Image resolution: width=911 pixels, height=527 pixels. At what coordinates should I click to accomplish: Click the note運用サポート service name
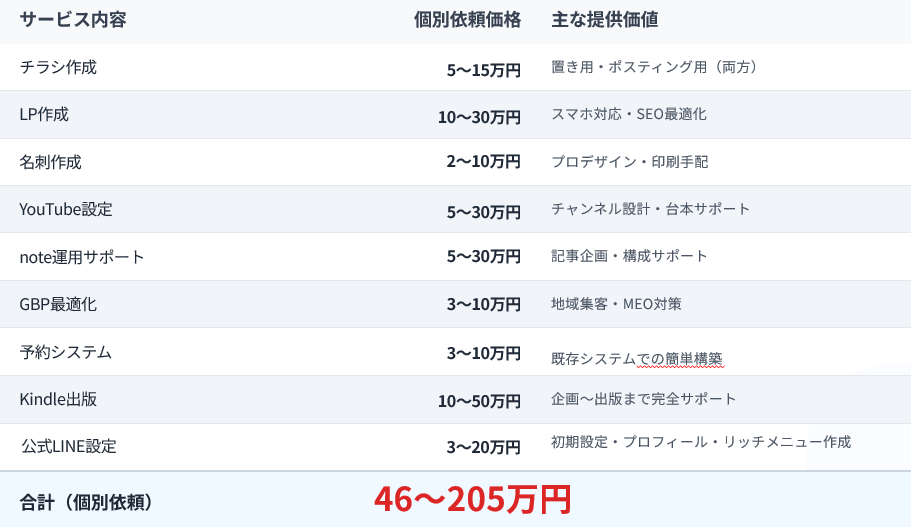click(82, 257)
